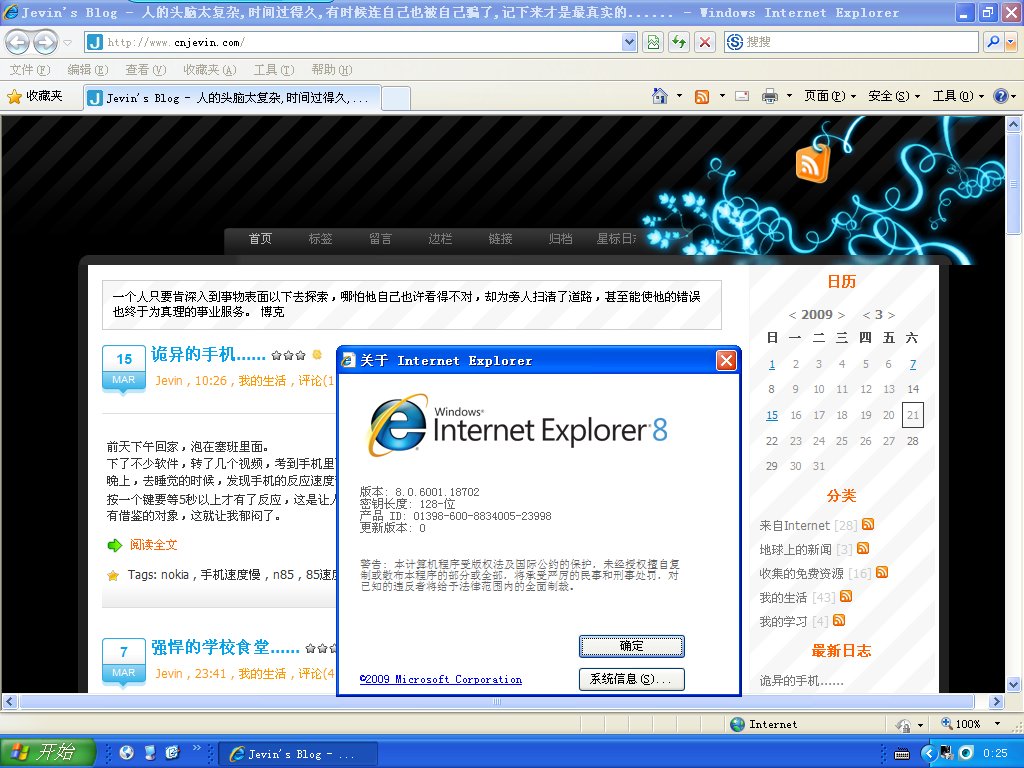Open the 强悍的学校食堂 post title

pyautogui.click(x=225, y=647)
